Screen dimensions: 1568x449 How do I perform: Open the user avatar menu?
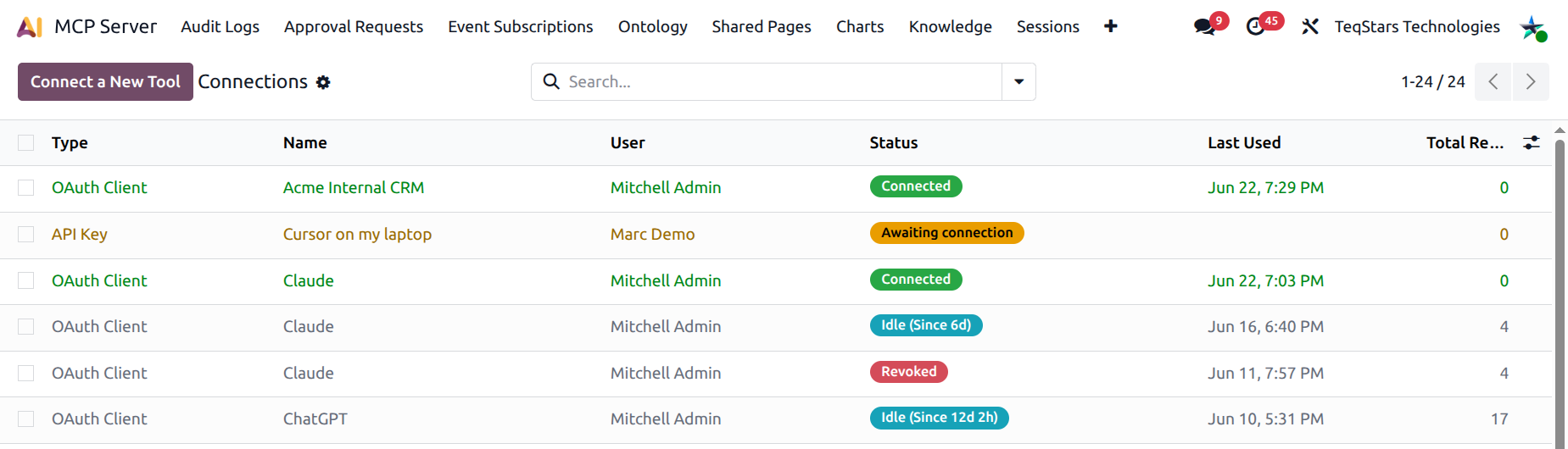click(x=1532, y=28)
